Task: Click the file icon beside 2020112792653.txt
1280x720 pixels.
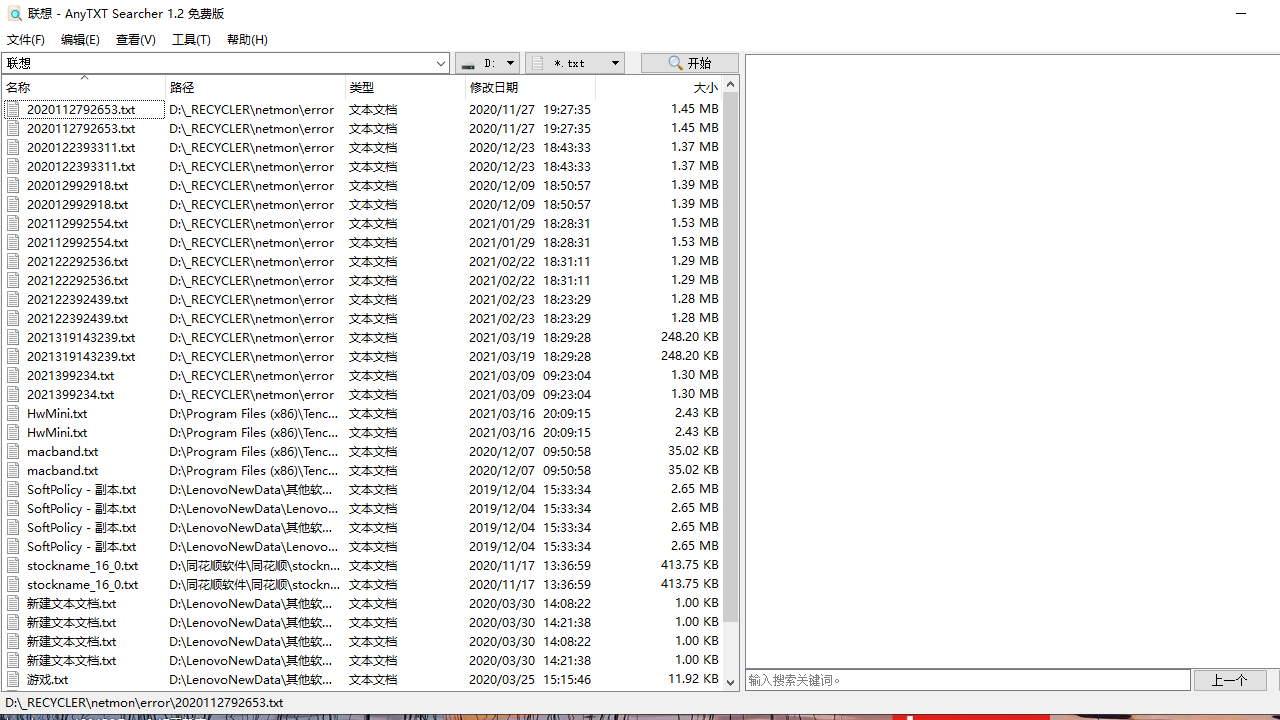Action: [x=12, y=109]
